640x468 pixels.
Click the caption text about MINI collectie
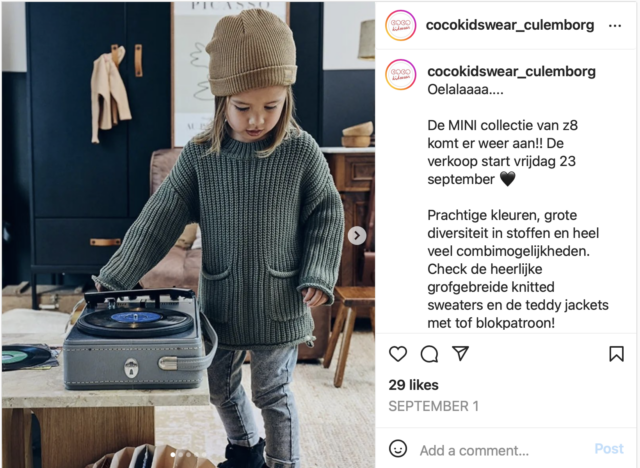point(502,152)
